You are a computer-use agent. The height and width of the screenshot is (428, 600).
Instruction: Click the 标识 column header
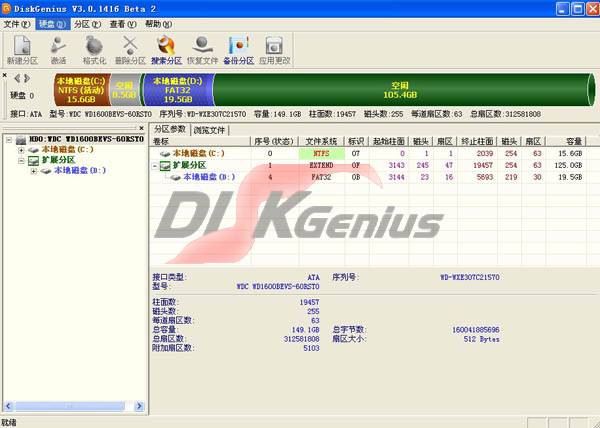(x=356, y=142)
